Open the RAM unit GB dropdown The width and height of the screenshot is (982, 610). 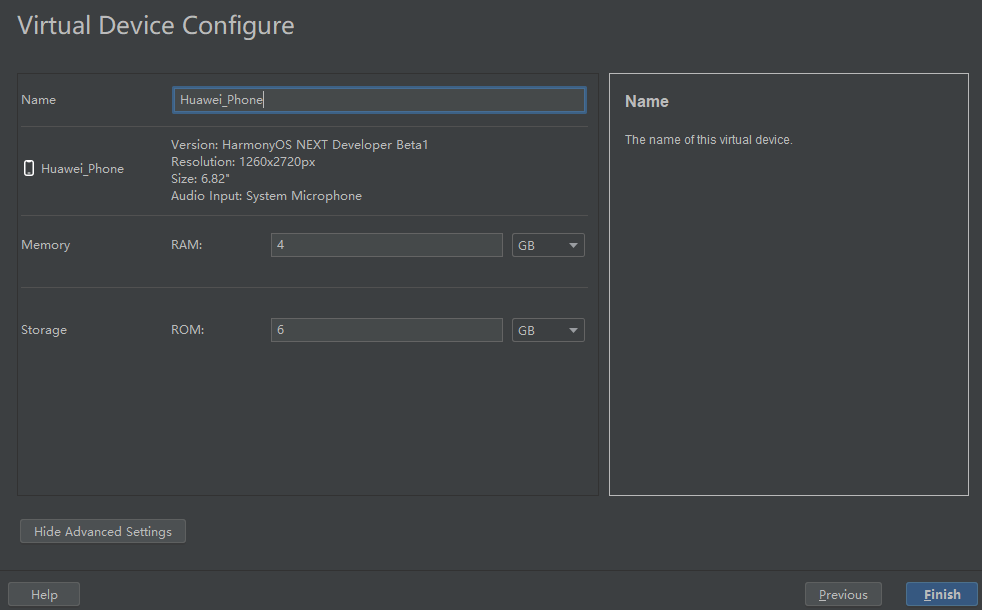pos(548,245)
